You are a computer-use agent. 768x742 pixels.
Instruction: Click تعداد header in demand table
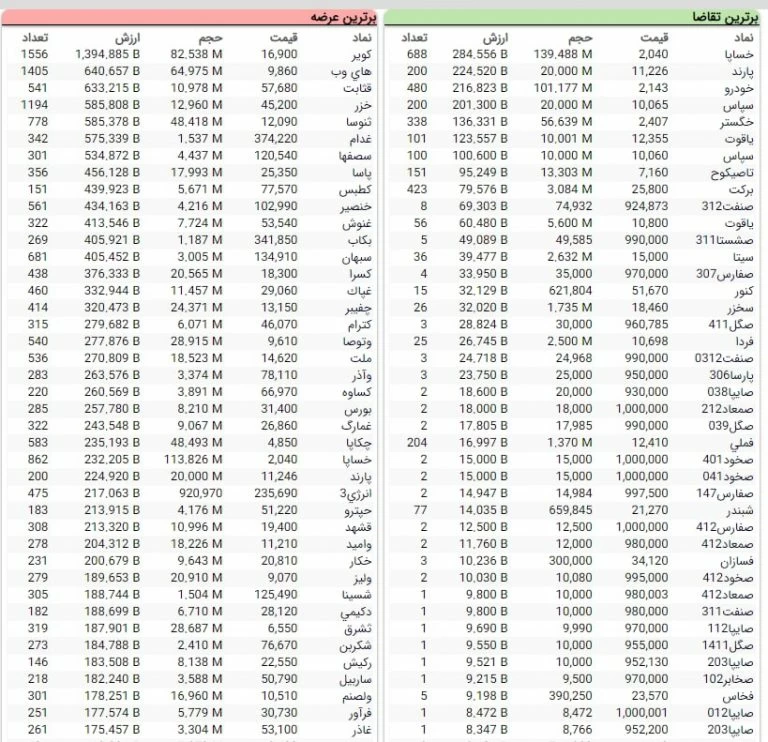[x=414, y=37]
